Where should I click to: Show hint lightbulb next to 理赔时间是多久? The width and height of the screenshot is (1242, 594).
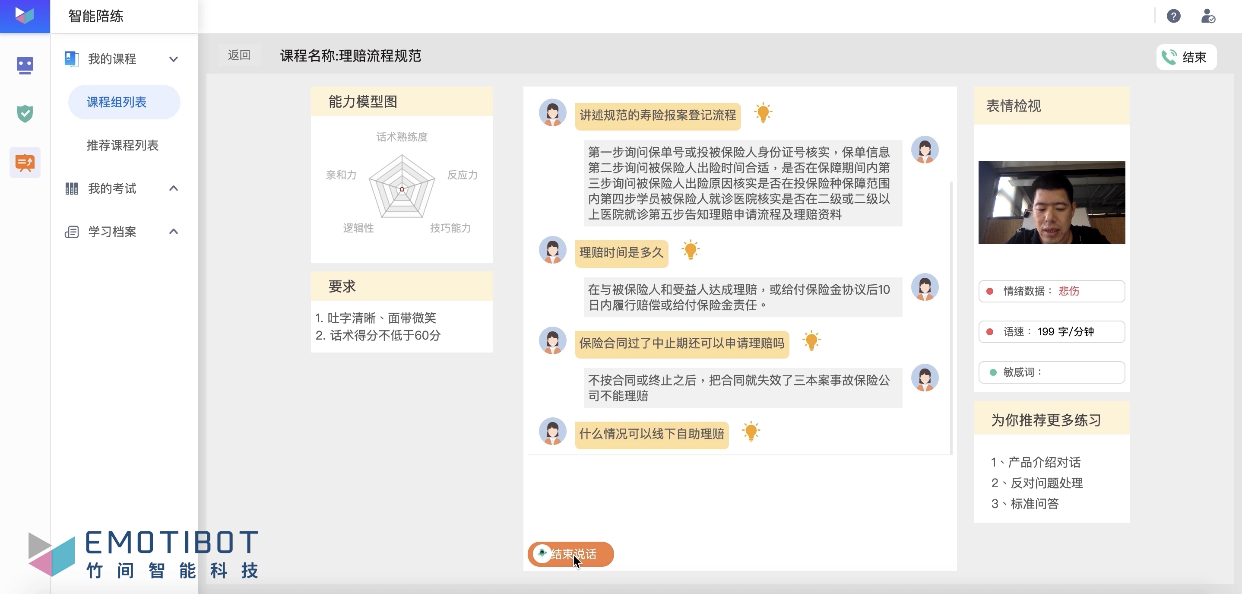tap(690, 251)
